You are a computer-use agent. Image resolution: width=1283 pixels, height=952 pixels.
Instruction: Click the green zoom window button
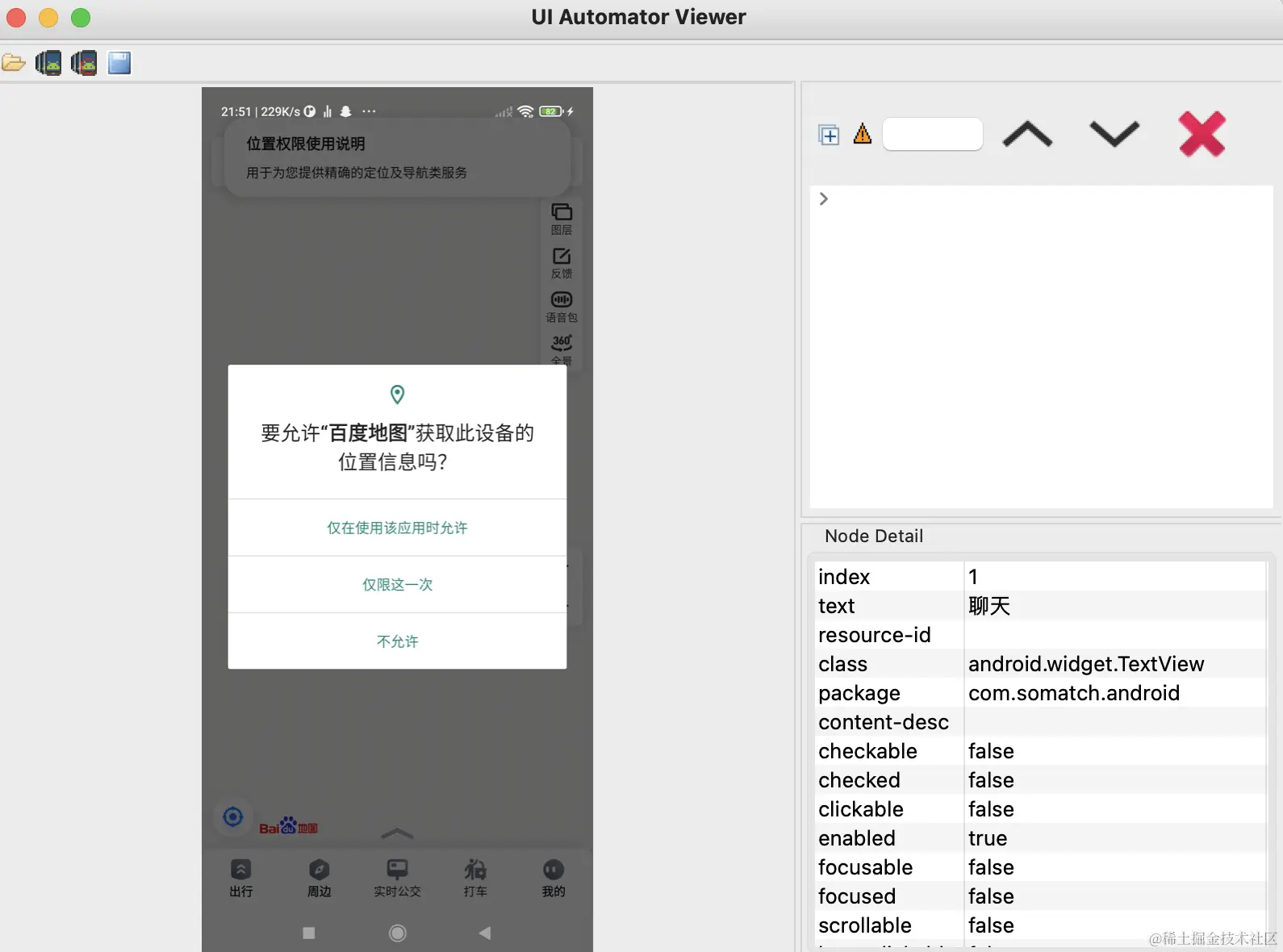pos(81,17)
